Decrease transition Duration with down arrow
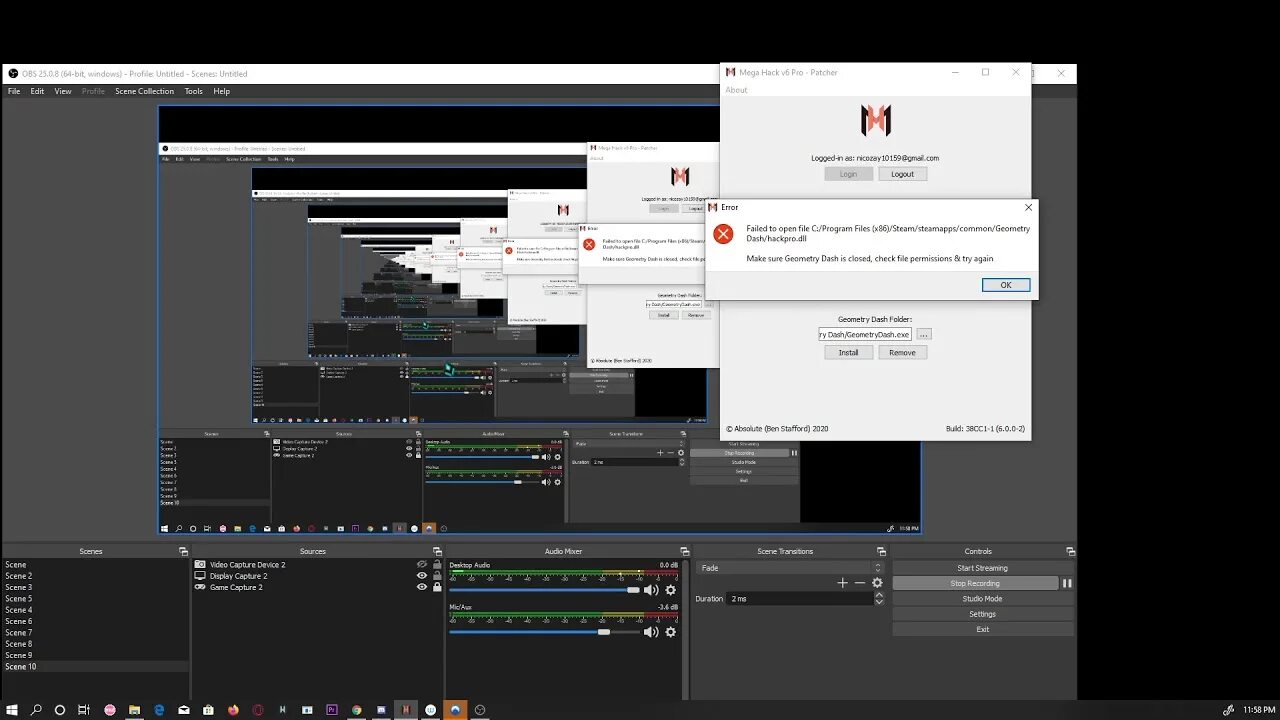Image resolution: width=1280 pixels, height=720 pixels. point(879,602)
